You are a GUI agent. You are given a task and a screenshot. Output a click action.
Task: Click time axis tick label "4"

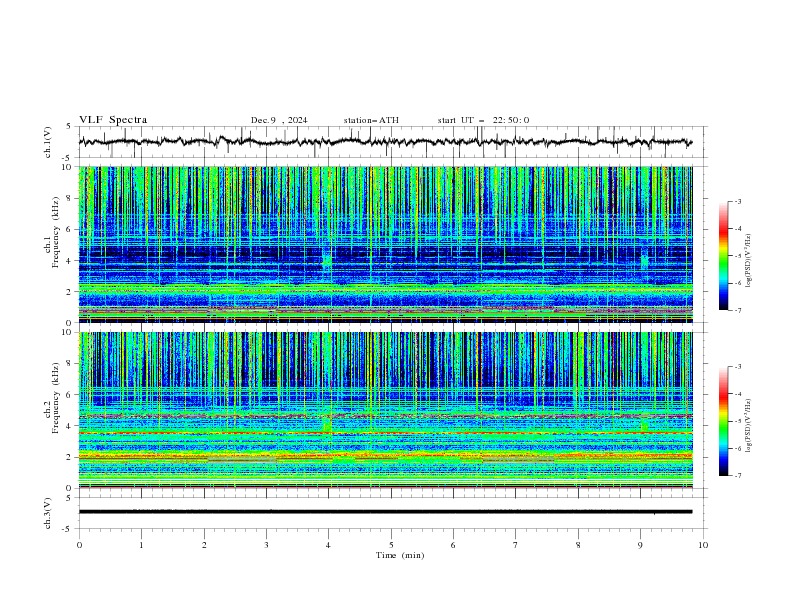tap(329, 545)
